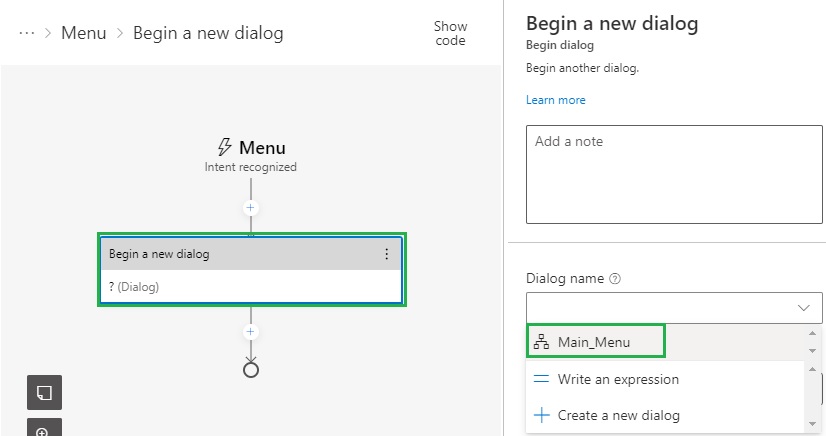The image size is (826, 436).
Task: Open the Learn more link
Action: [x=555, y=100]
